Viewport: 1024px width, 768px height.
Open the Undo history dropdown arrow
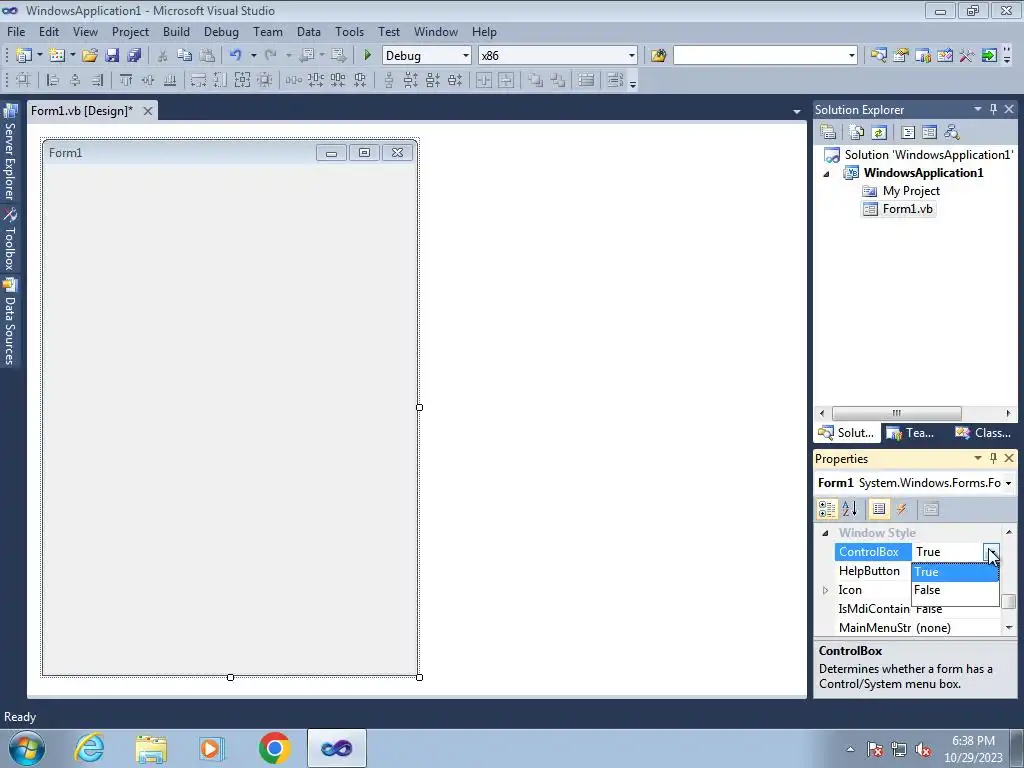click(x=253, y=56)
